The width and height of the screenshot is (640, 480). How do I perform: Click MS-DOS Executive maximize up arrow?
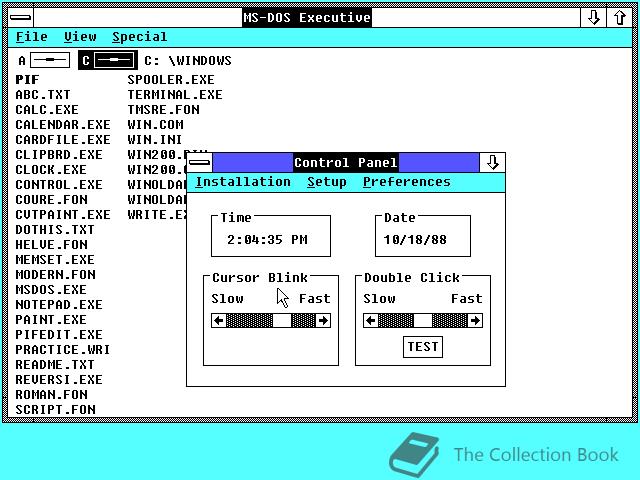coord(620,18)
